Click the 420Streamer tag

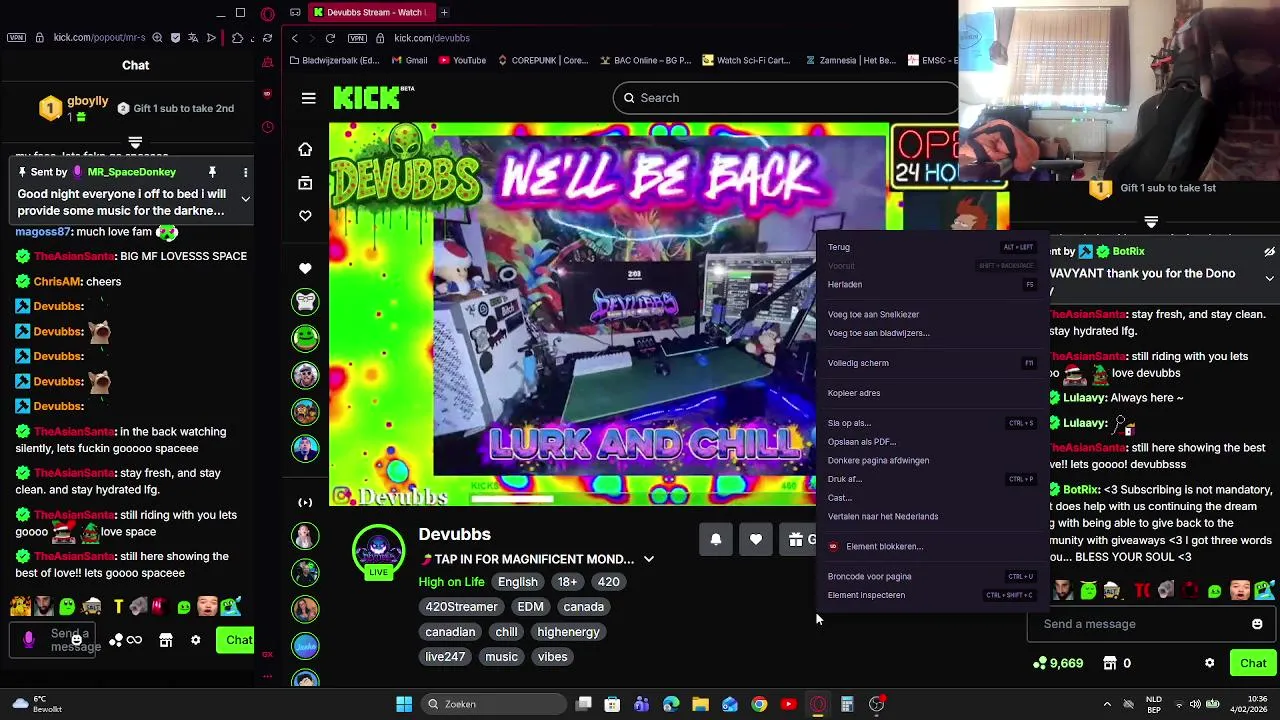(461, 607)
